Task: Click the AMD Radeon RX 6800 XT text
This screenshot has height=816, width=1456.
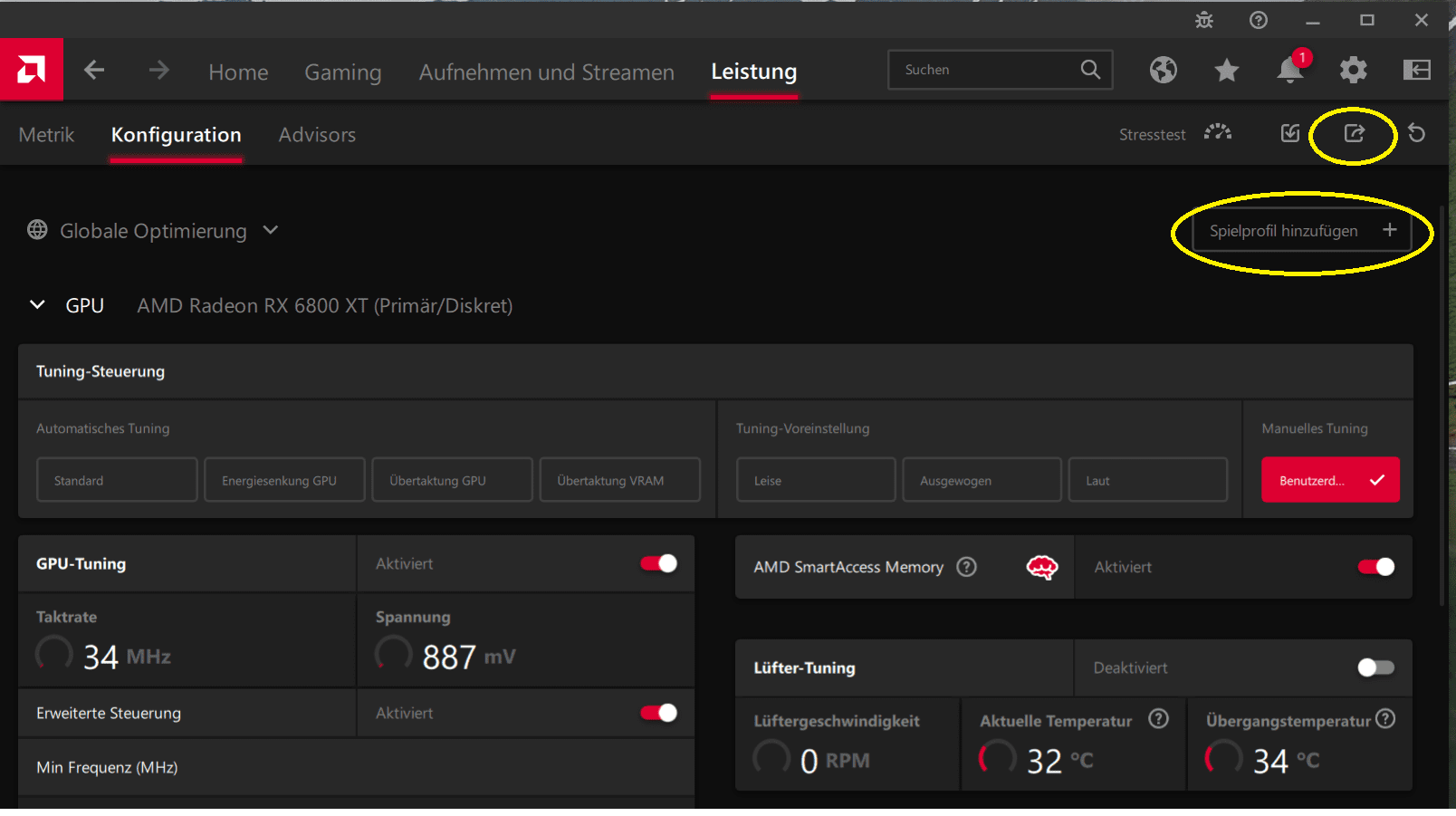Action: click(x=324, y=306)
